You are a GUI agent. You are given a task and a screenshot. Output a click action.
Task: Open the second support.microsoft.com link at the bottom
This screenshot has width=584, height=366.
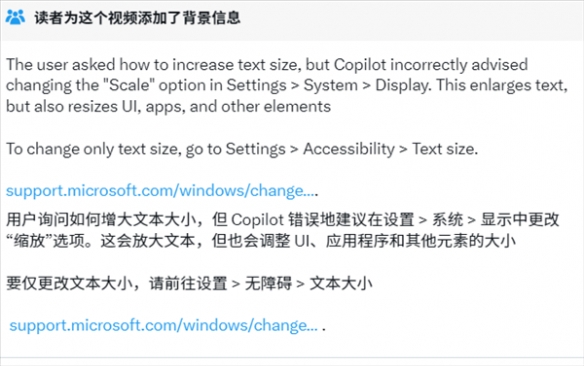pyautogui.click(x=164, y=325)
